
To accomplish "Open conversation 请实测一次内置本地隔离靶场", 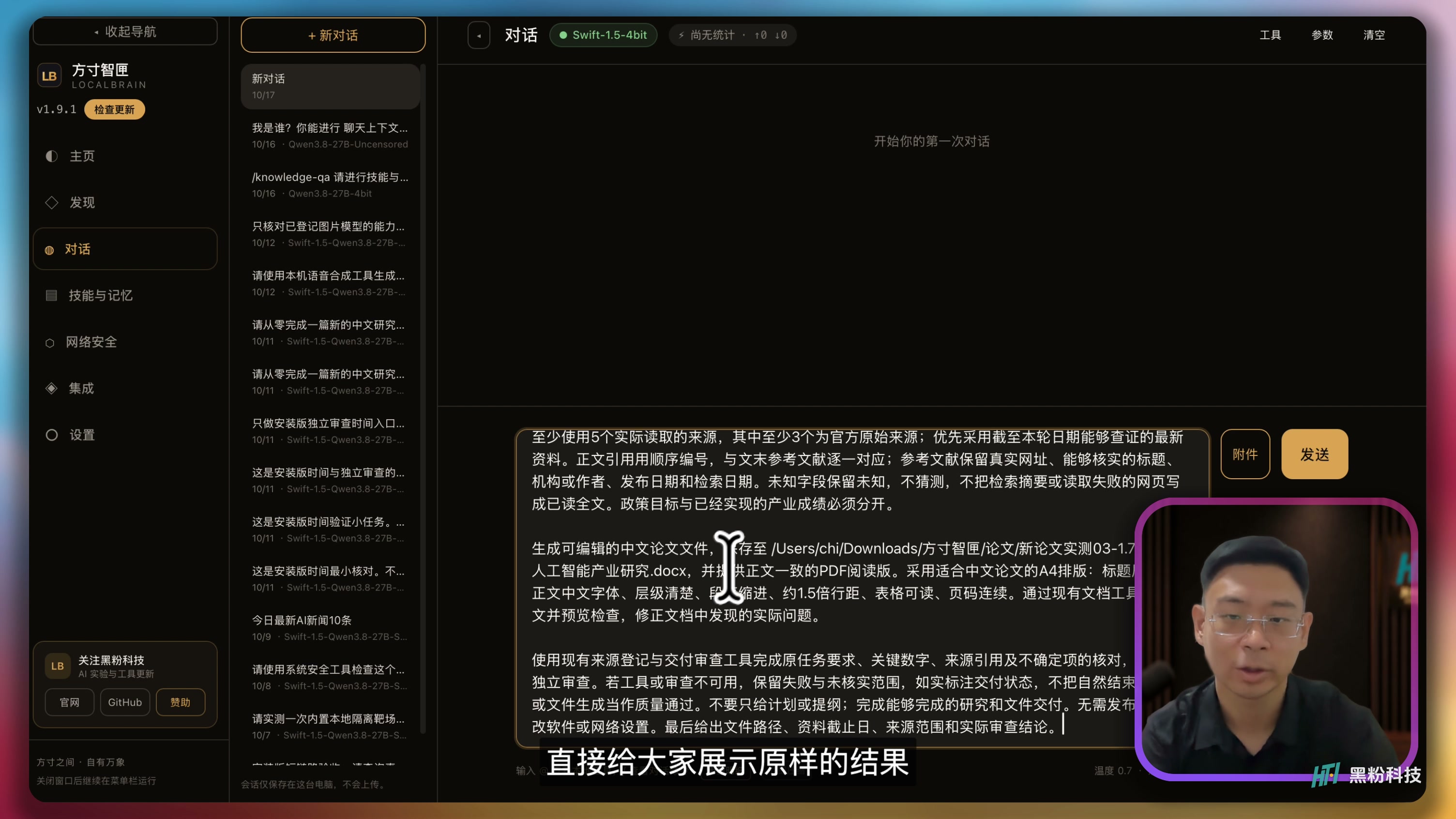I will 330,726.
